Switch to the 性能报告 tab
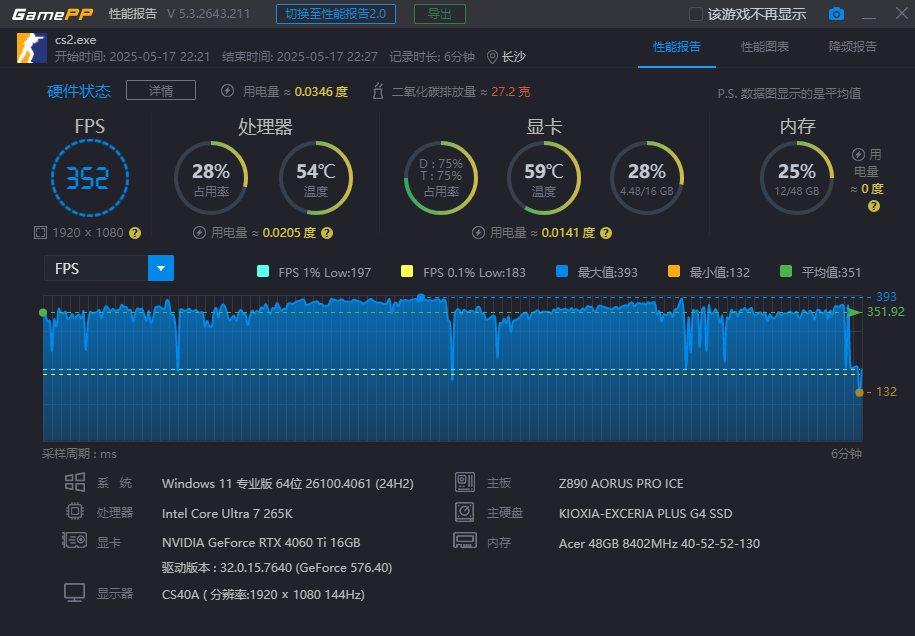Image resolution: width=915 pixels, height=636 pixels. (676, 47)
